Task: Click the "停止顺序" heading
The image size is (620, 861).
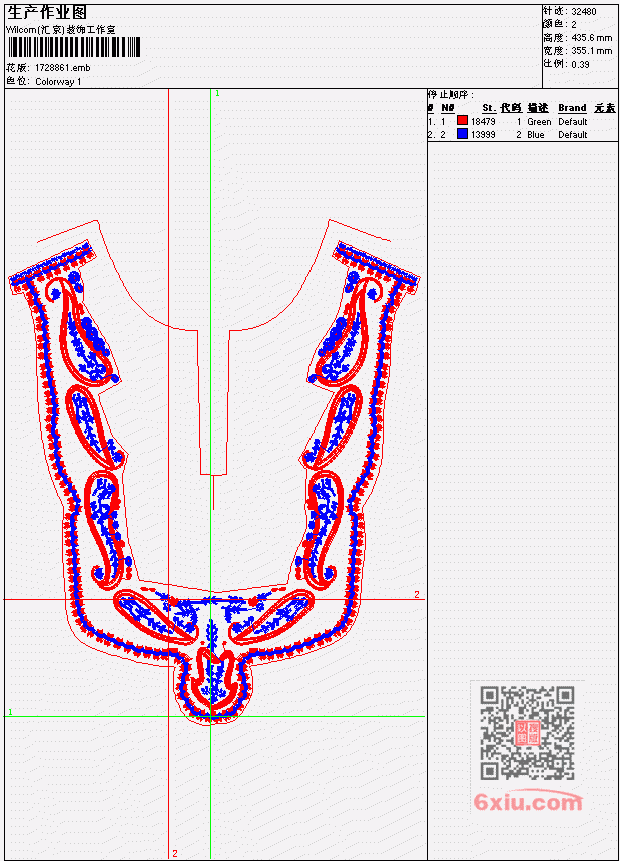Action: pos(451,94)
